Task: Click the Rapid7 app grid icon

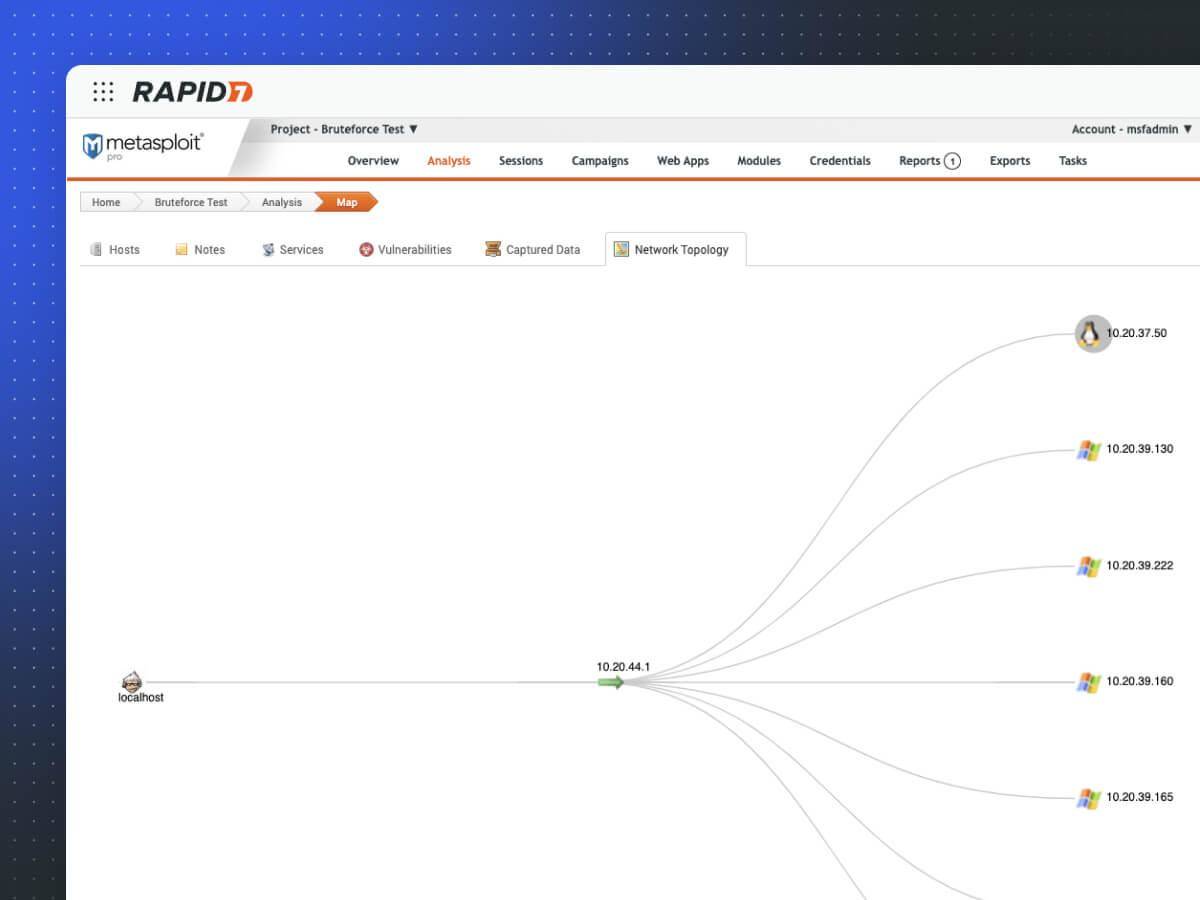Action: tap(103, 92)
